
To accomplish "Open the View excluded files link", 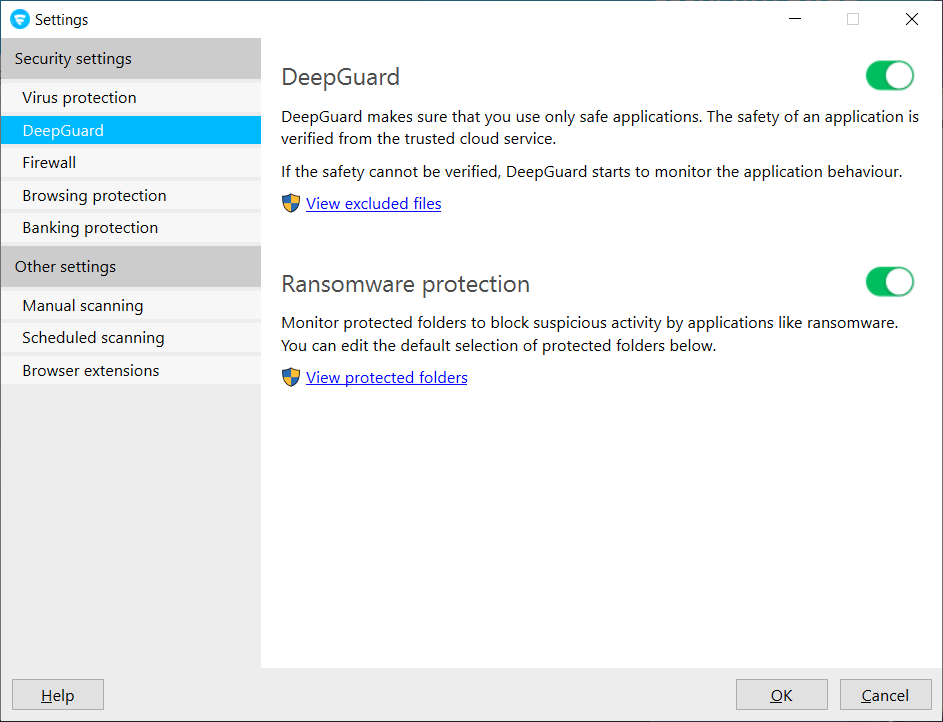I will pyautogui.click(x=373, y=203).
